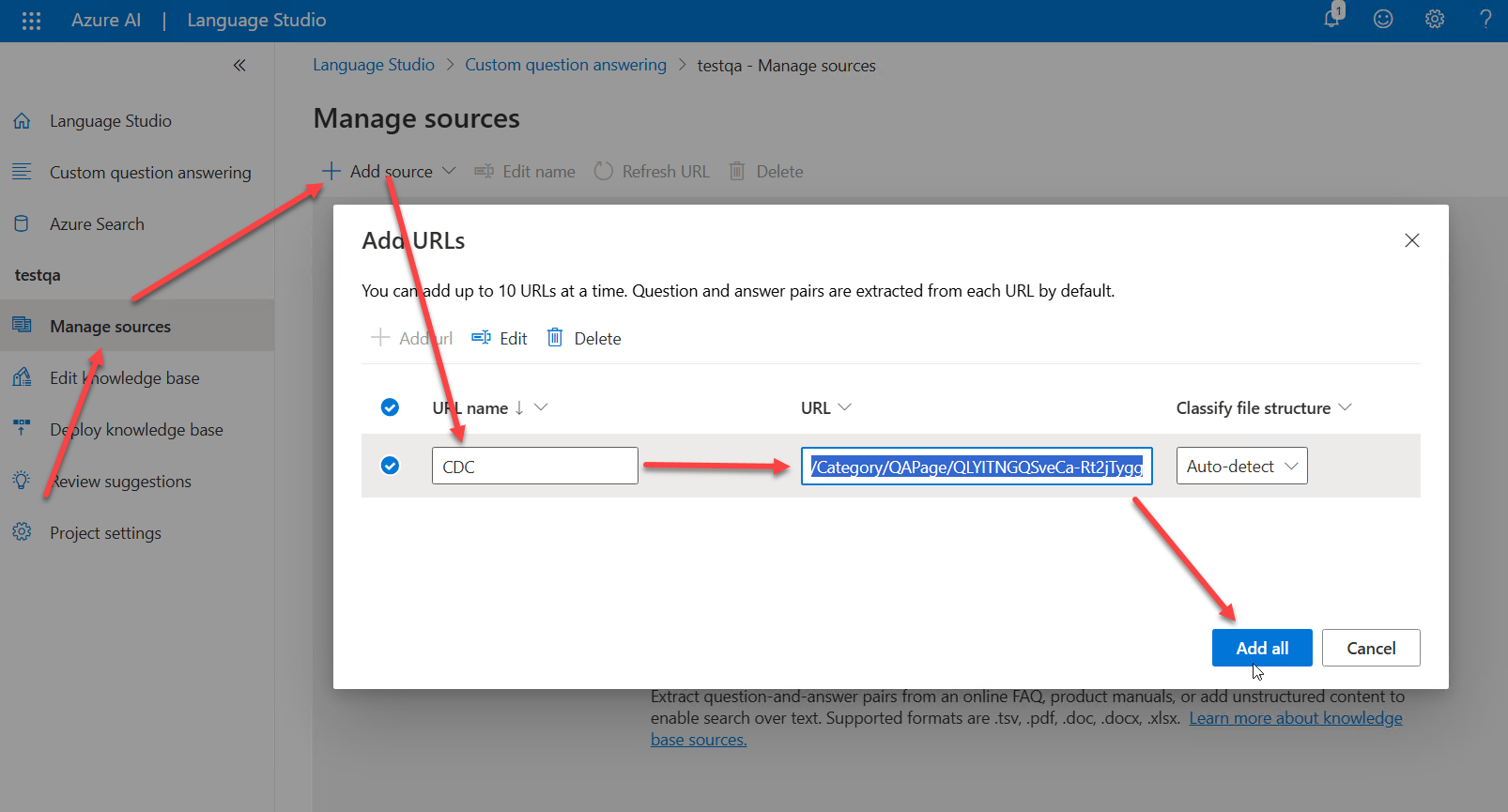Click the Azure AI header title
Image resolution: width=1508 pixels, height=812 pixels.
point(106,20)
